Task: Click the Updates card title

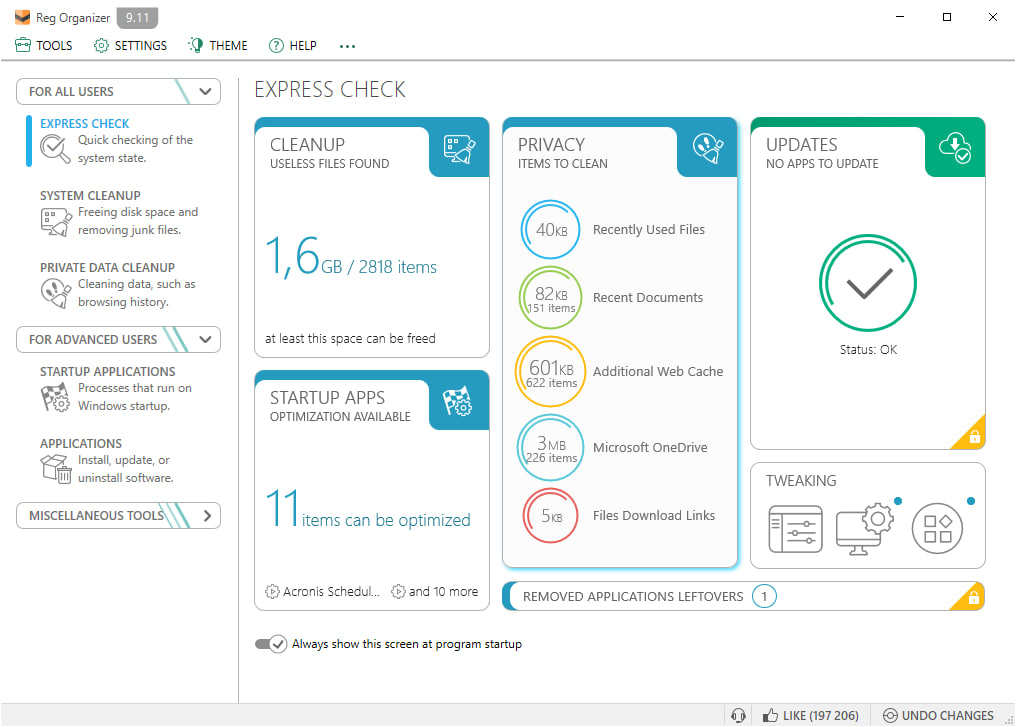Action: click(x=802, y=144)
